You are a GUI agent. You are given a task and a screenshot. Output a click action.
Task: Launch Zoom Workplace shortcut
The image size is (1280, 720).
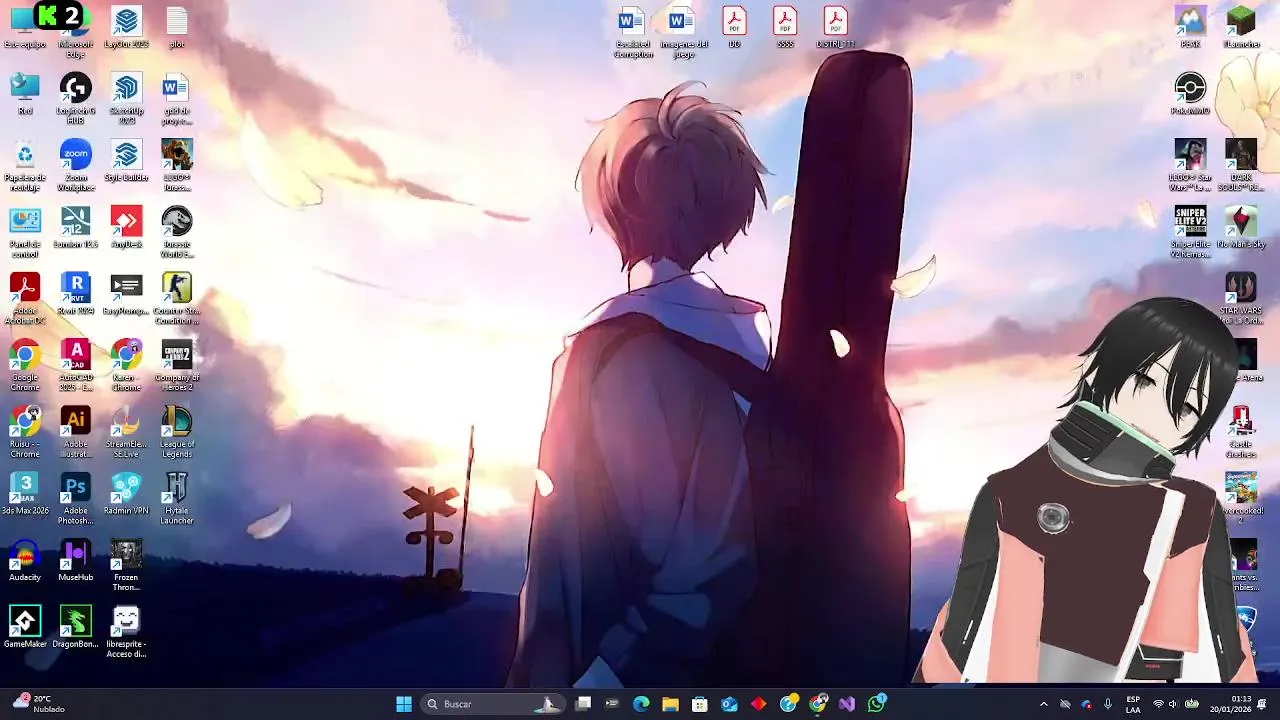[76, 166]
